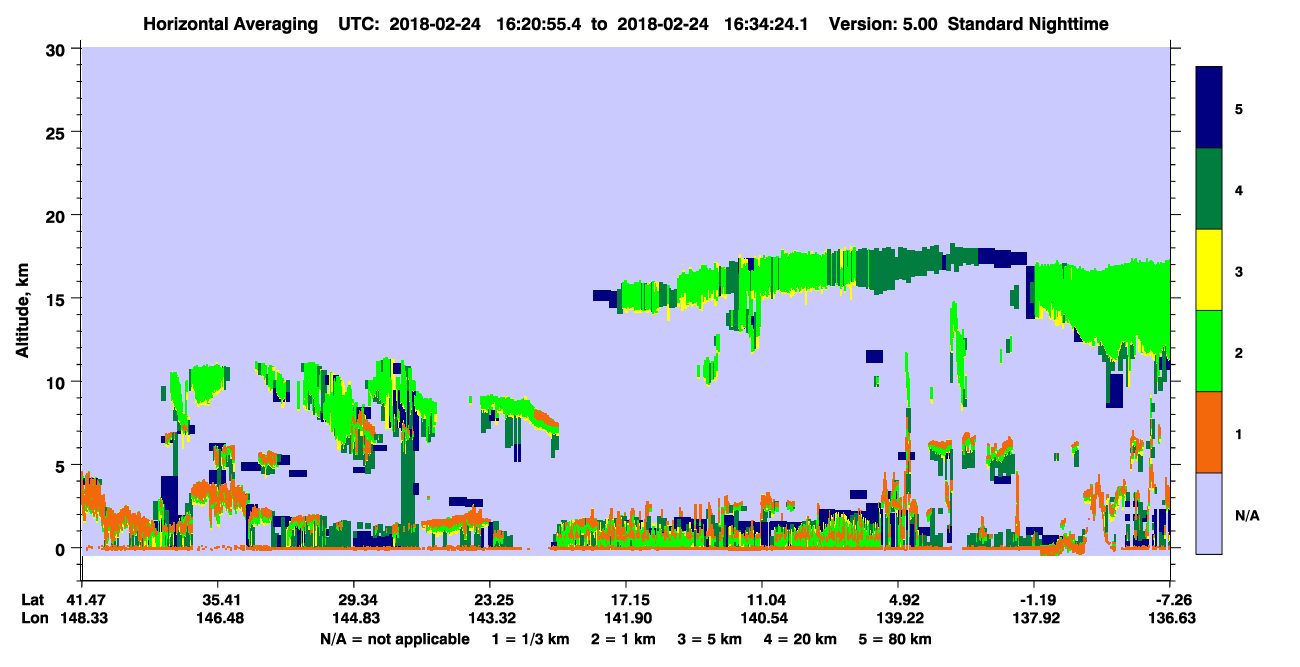Click the 'N/A = not applicable' legend note
The image size is (1300, 667).
tap(394, 639)
